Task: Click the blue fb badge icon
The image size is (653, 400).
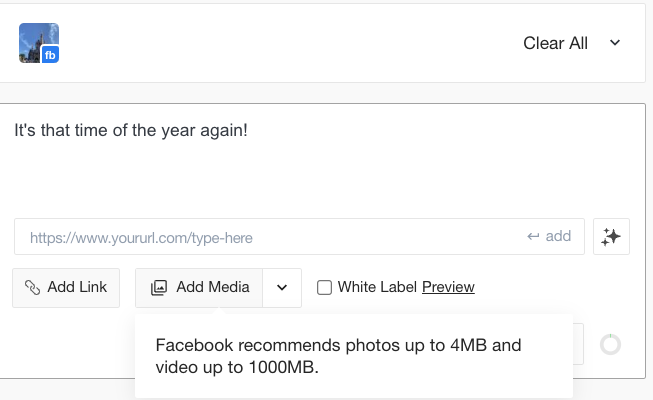Action: [50, 55]
